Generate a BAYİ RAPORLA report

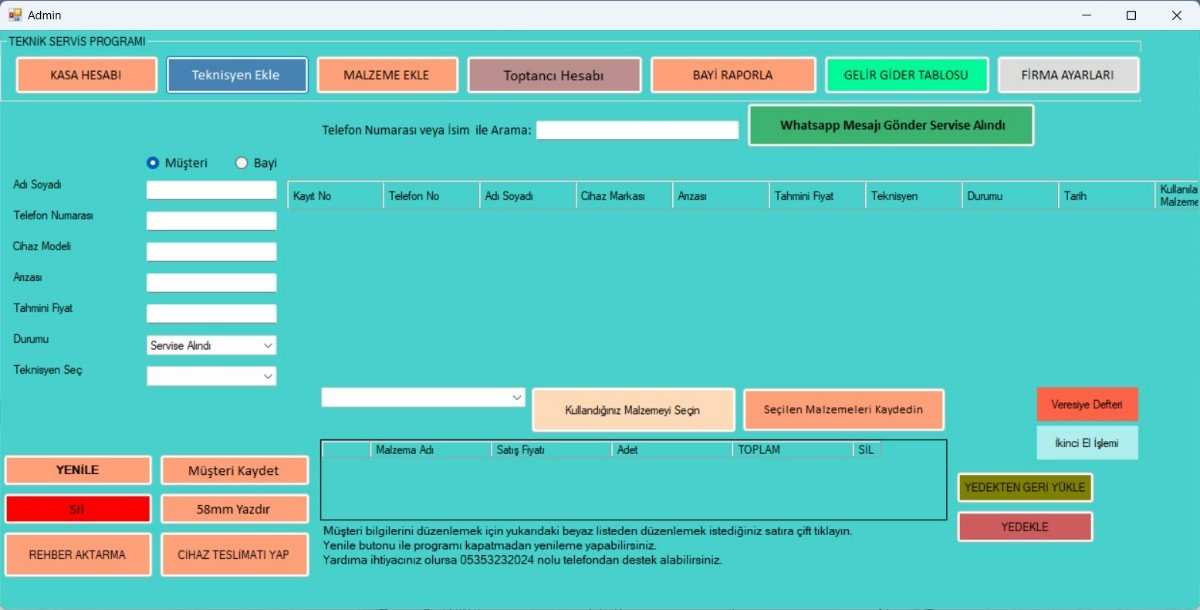pyautogui.click(x=733, y=74)
